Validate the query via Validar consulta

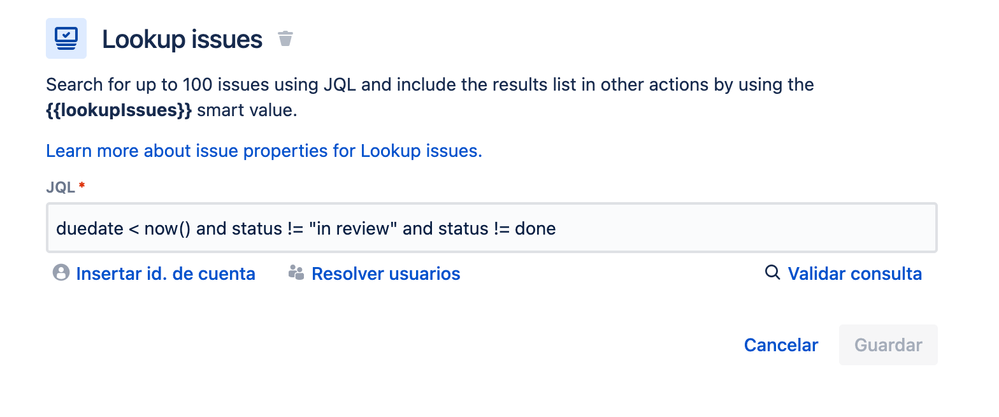coord(854,274)
